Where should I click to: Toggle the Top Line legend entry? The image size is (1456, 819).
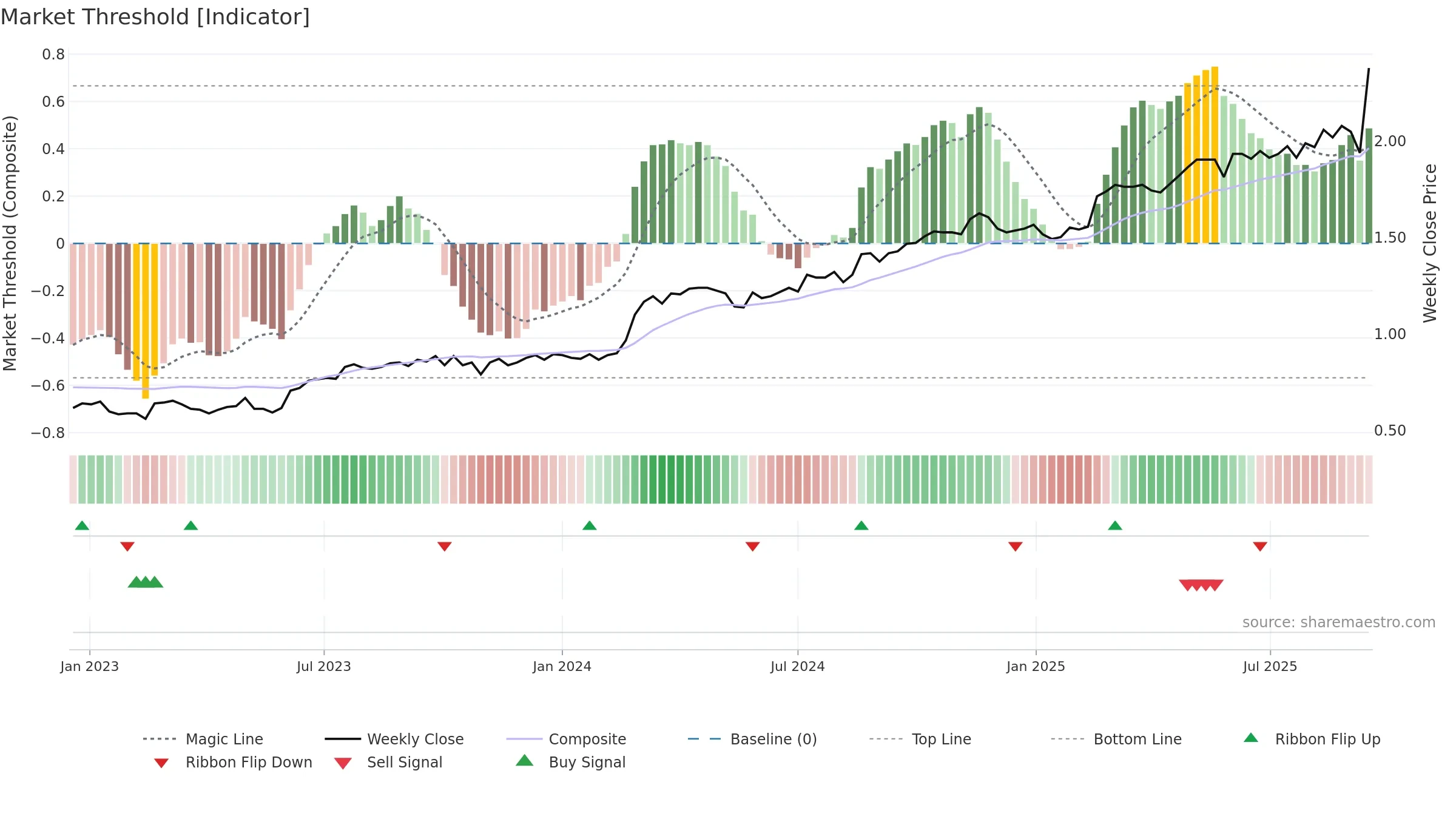(x=920, y=739)
